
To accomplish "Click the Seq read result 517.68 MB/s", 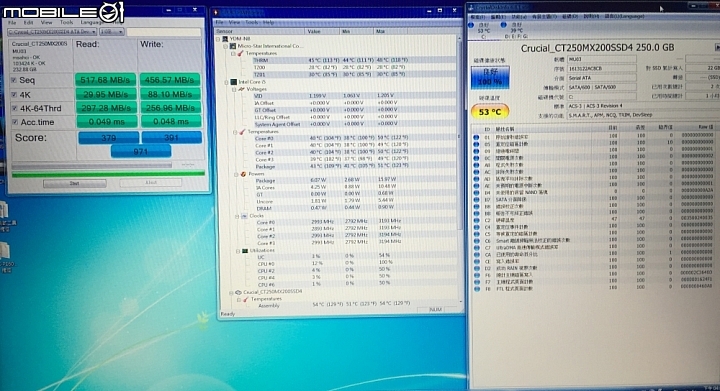I will 105,80.
